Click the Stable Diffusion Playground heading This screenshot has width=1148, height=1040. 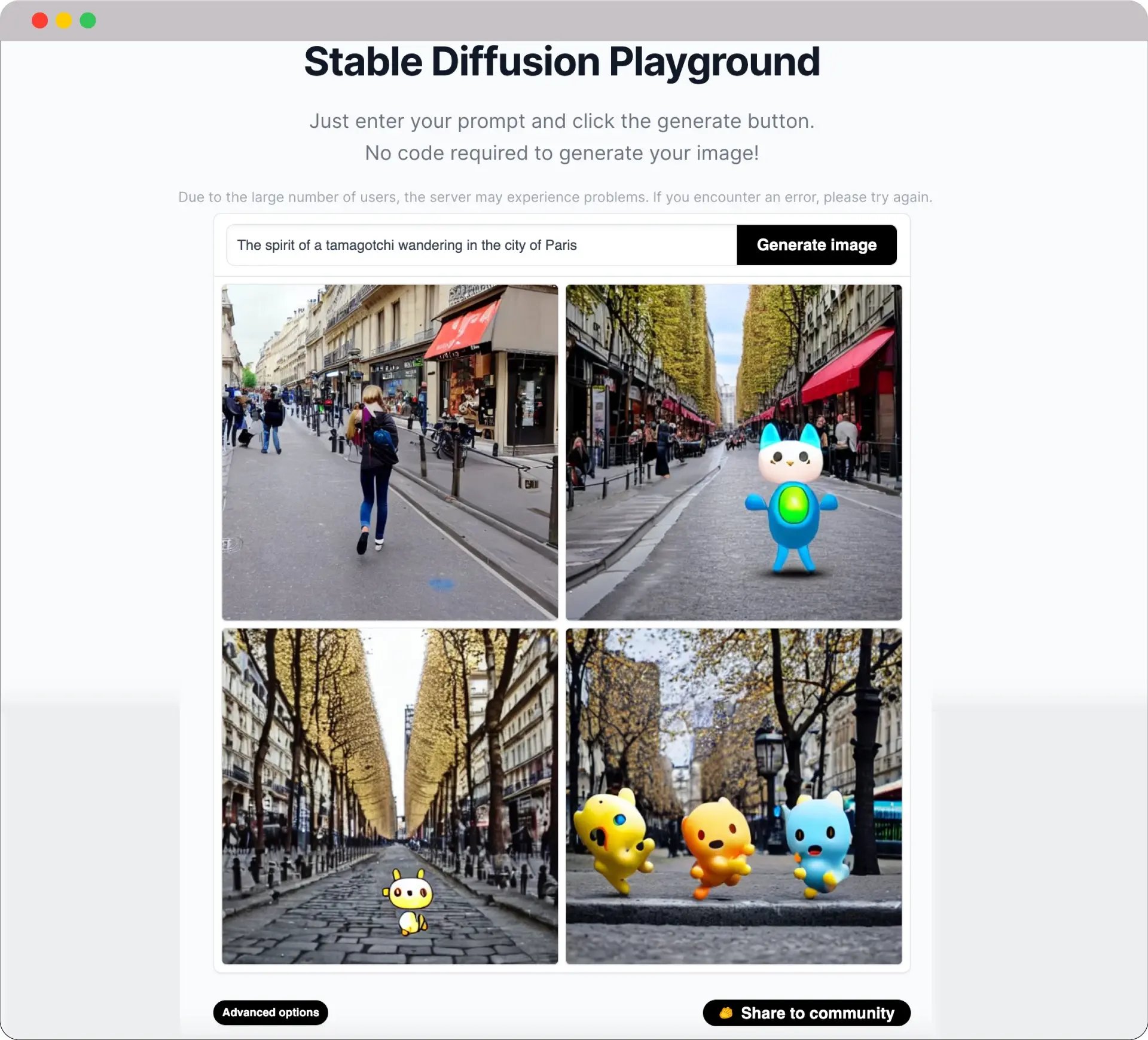pyautogui.click(x=561, y=62)
